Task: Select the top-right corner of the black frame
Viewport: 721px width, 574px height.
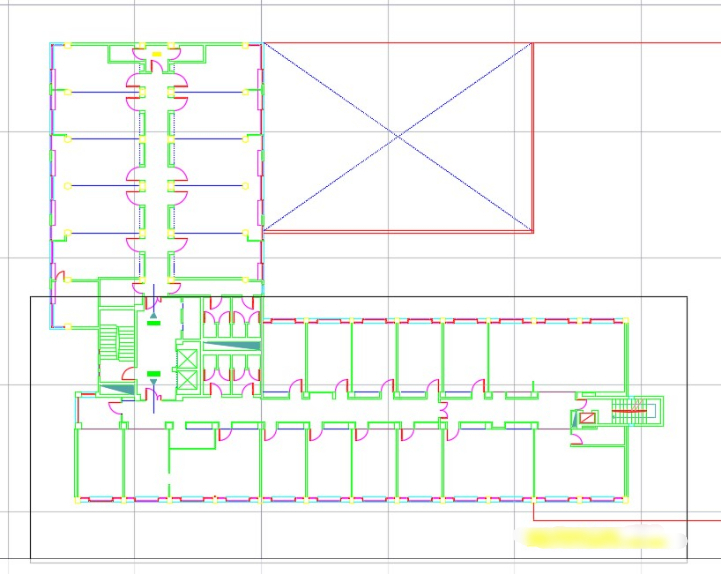Action: point(688,297)
